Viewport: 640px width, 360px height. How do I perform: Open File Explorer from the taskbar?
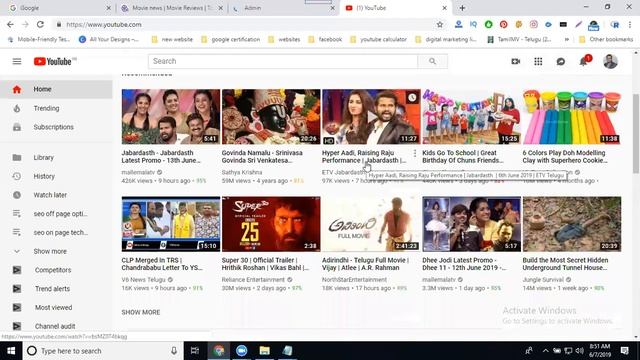264,351
